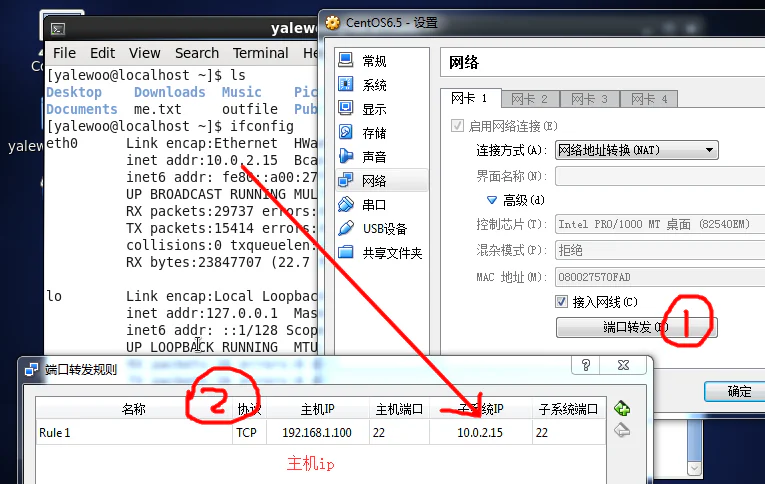The image size is (765, 484).
Task: Click the 端口转发 port forwarding button
Action: 636,327
